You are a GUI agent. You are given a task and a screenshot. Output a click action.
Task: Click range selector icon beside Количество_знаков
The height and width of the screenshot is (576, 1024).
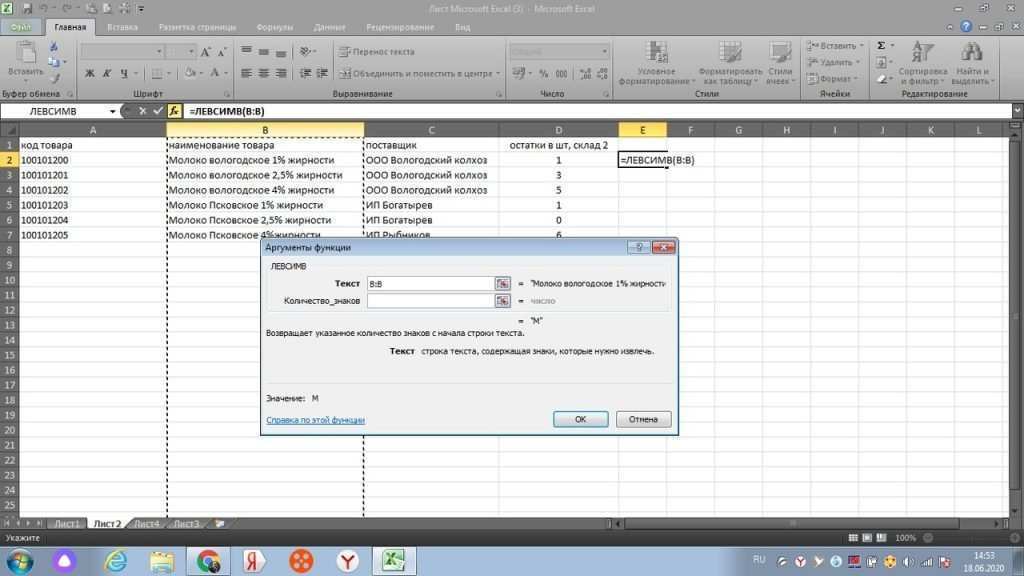coord(503,300)
